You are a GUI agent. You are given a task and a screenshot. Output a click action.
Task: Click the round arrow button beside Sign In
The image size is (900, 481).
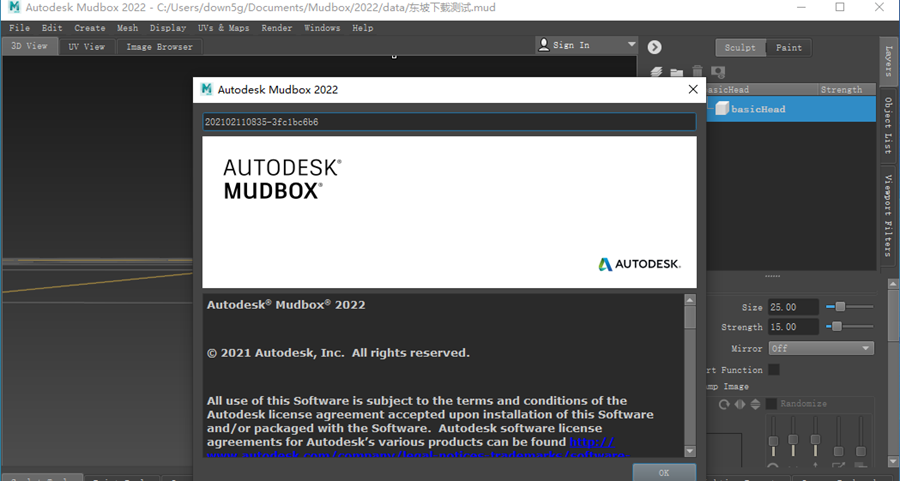click(x=654, y=47)
